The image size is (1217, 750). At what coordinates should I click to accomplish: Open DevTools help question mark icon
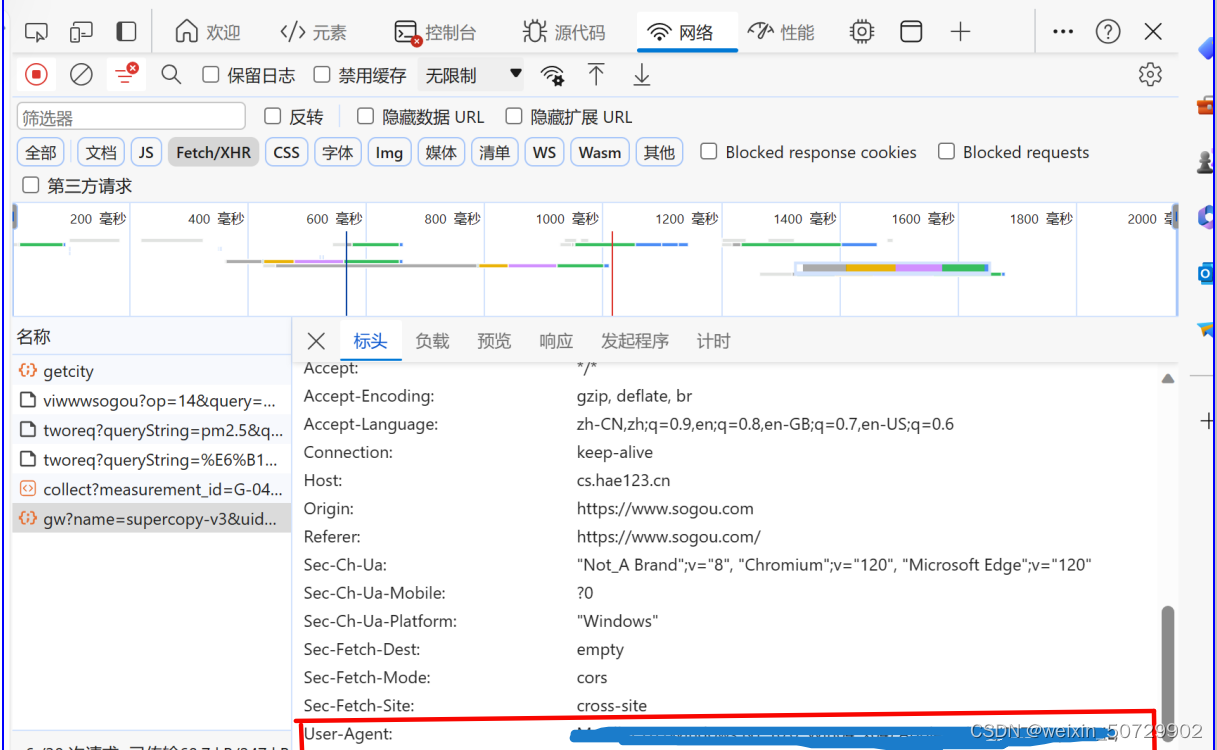(x=1108, y=32)
